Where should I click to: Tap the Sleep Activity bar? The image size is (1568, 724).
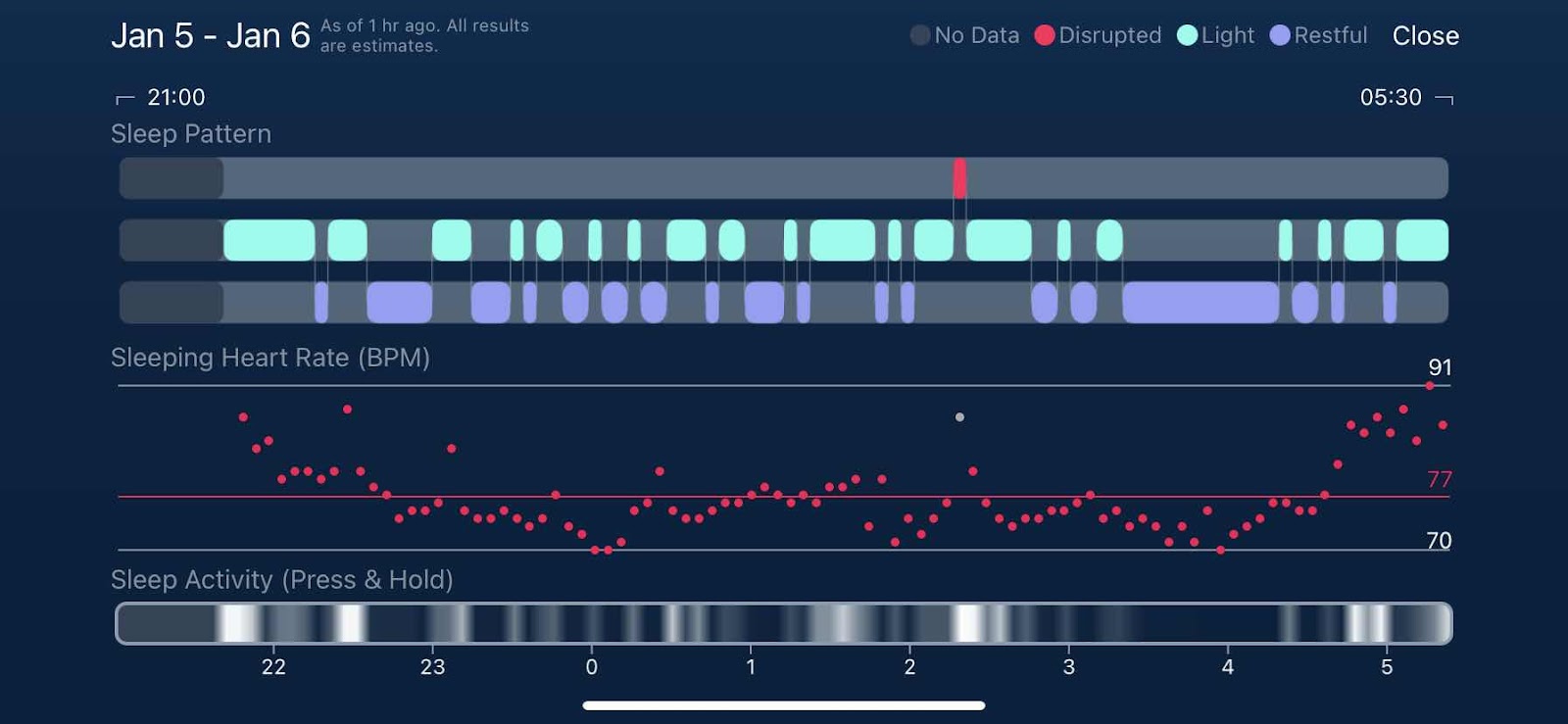point(784,623)
